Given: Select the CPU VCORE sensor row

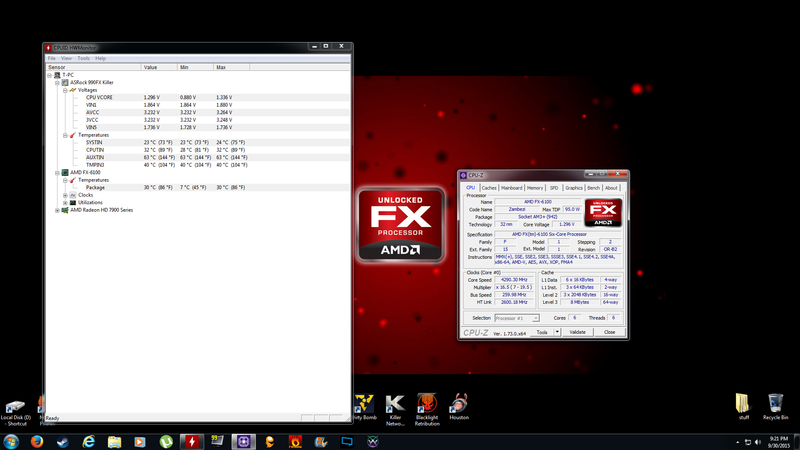Looking at the screenshot, I should (x=198, y=97).
